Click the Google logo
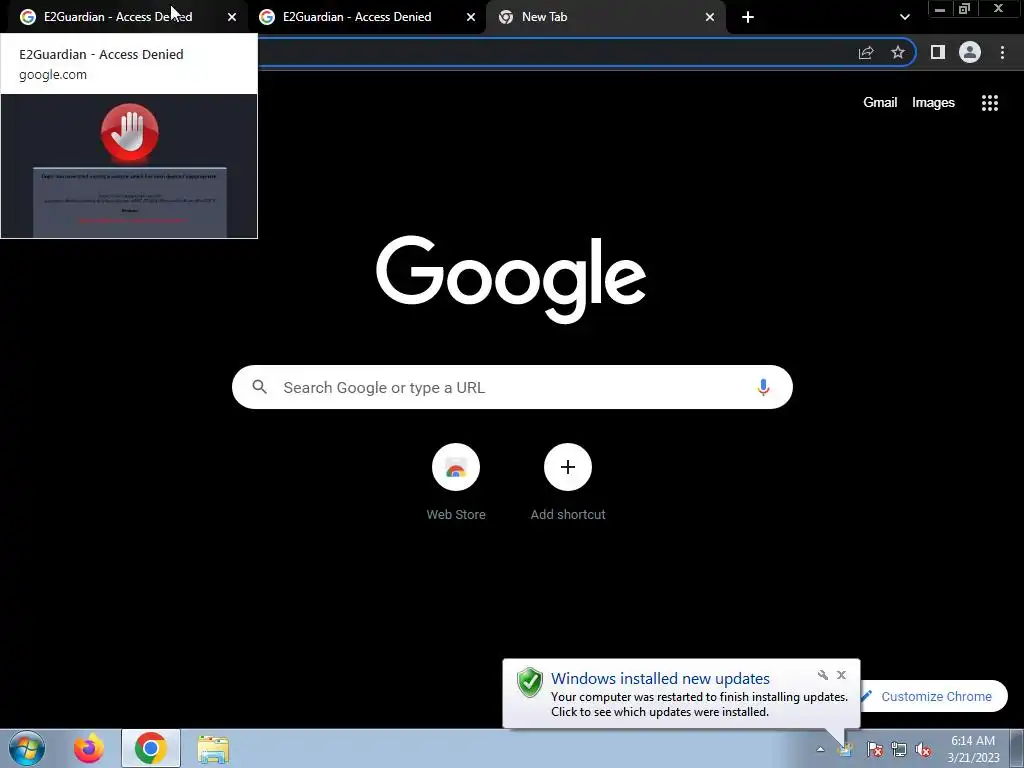Screen dimensions: 1024x768 point(511,280)
